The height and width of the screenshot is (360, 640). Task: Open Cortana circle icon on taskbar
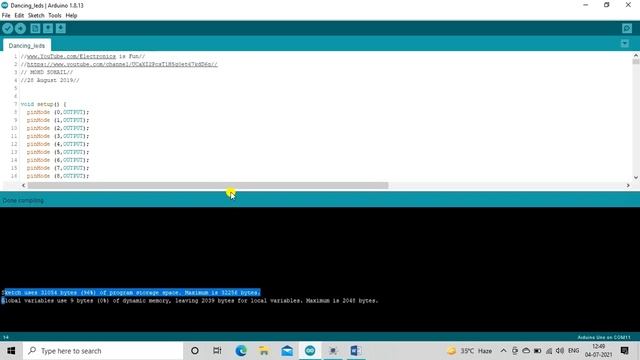(195, 351)
